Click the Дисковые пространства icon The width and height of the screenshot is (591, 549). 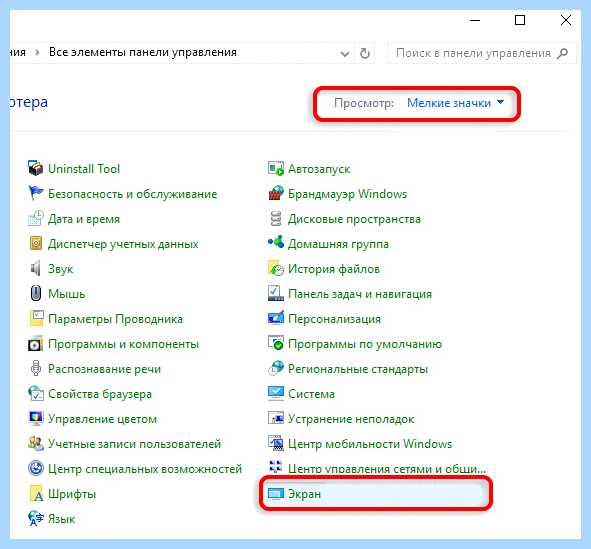[276, 219]
